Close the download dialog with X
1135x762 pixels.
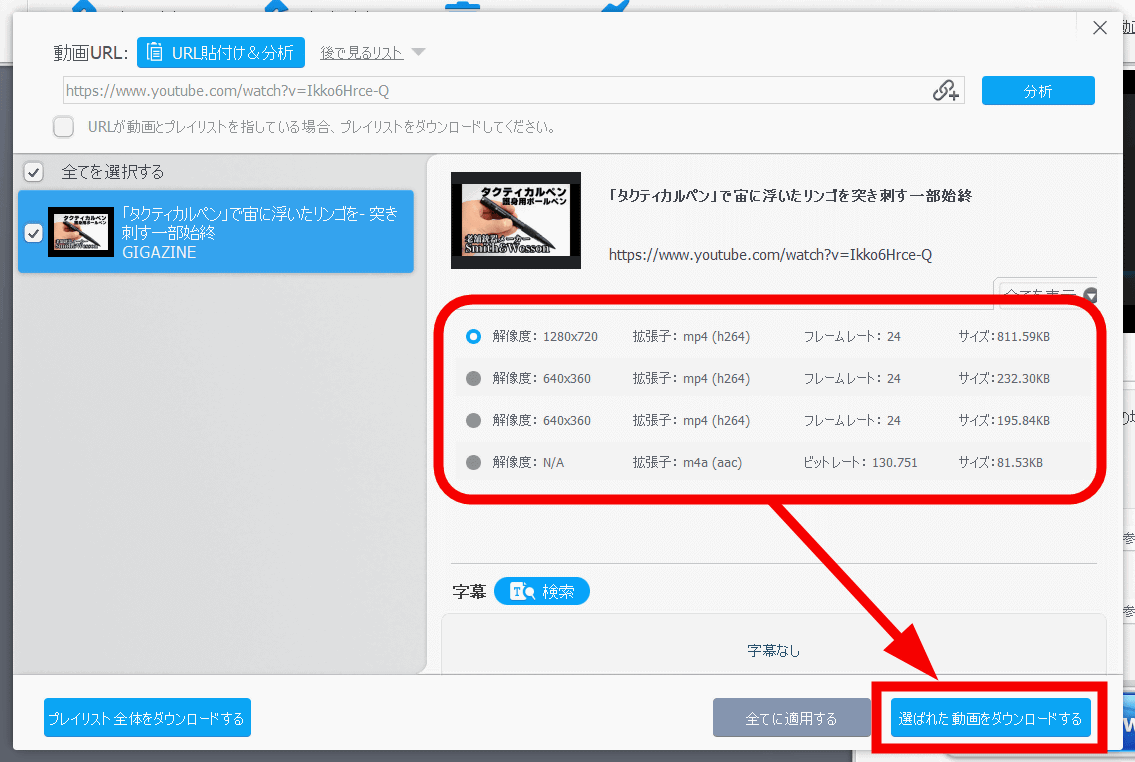1100,28
